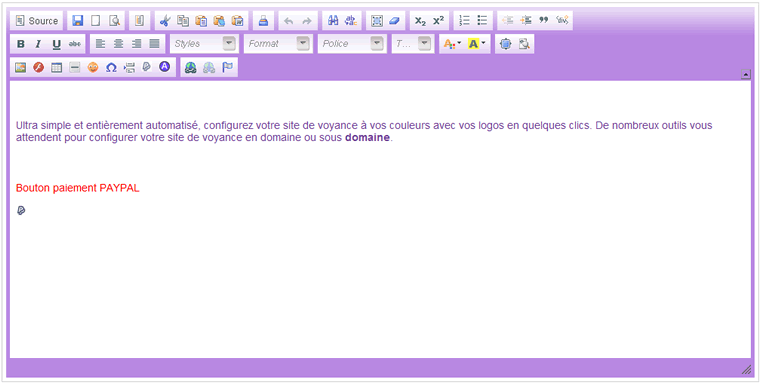The image size is (760, 383).
Task: Switch to Source code view
Action: [37, 21]
